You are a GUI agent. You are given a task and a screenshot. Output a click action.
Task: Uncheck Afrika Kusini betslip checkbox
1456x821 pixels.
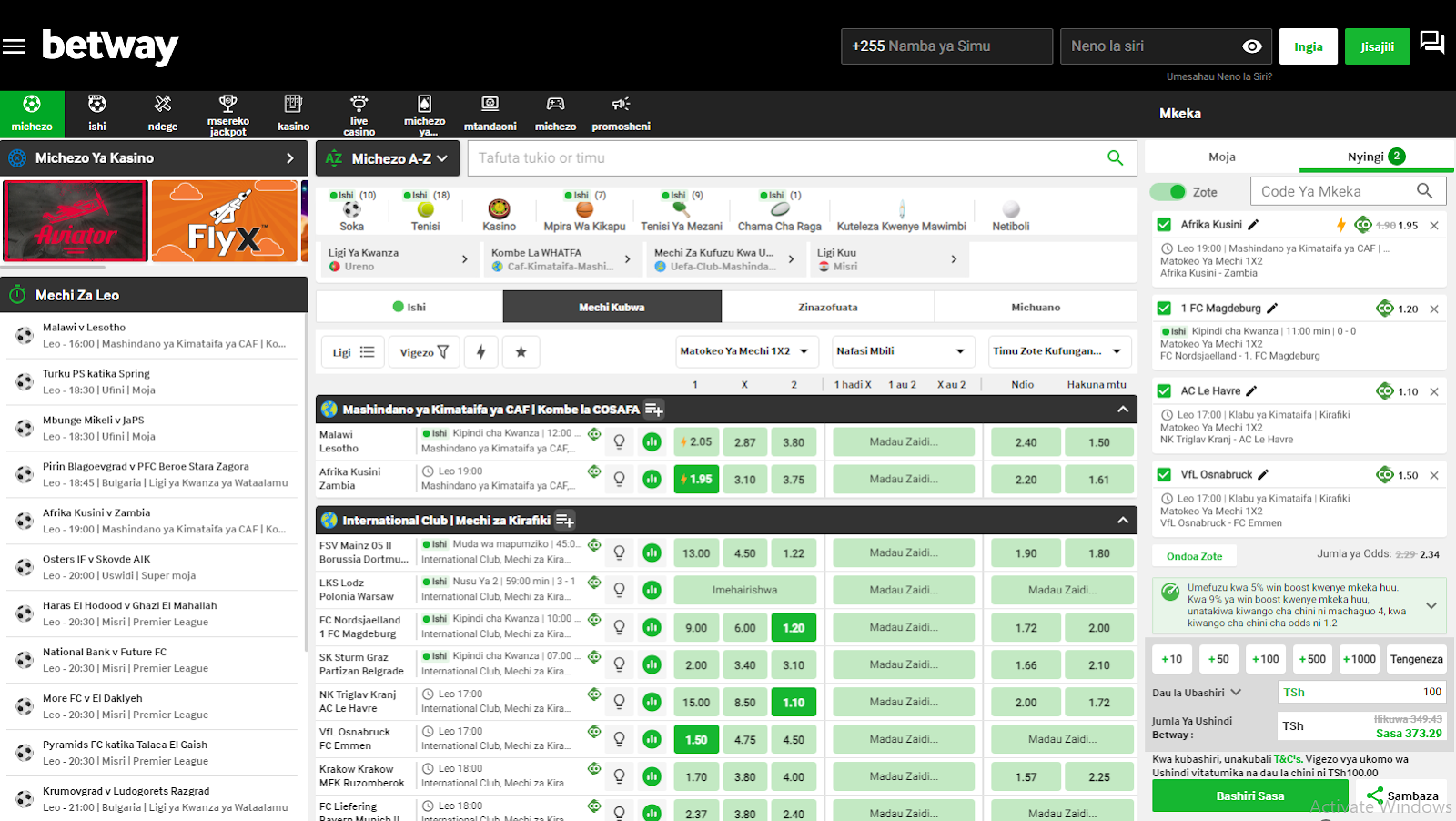point(1164,225)
